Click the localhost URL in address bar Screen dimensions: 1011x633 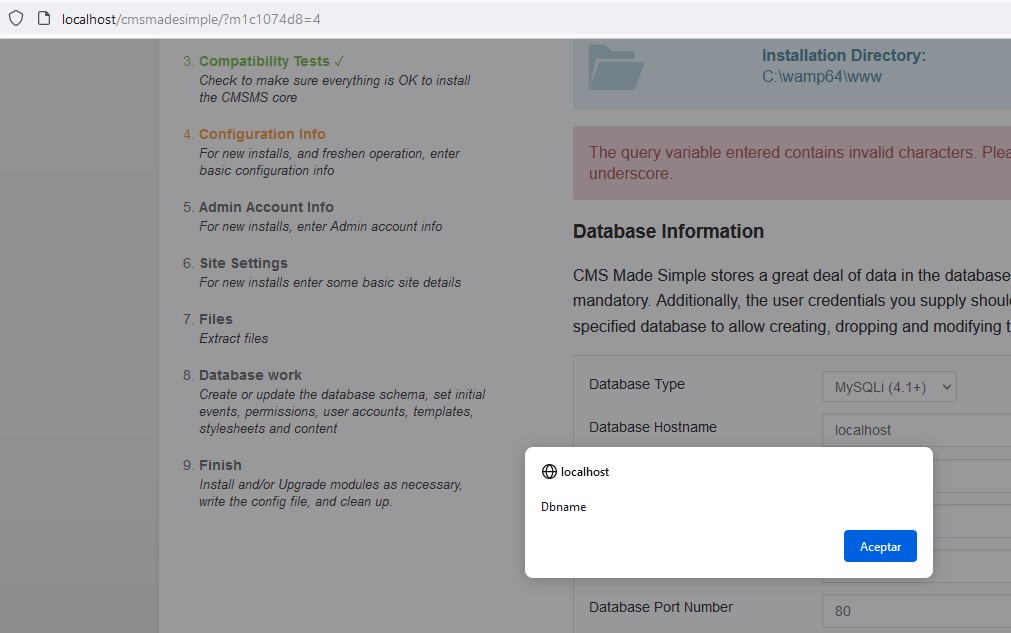tap(191, 19)
